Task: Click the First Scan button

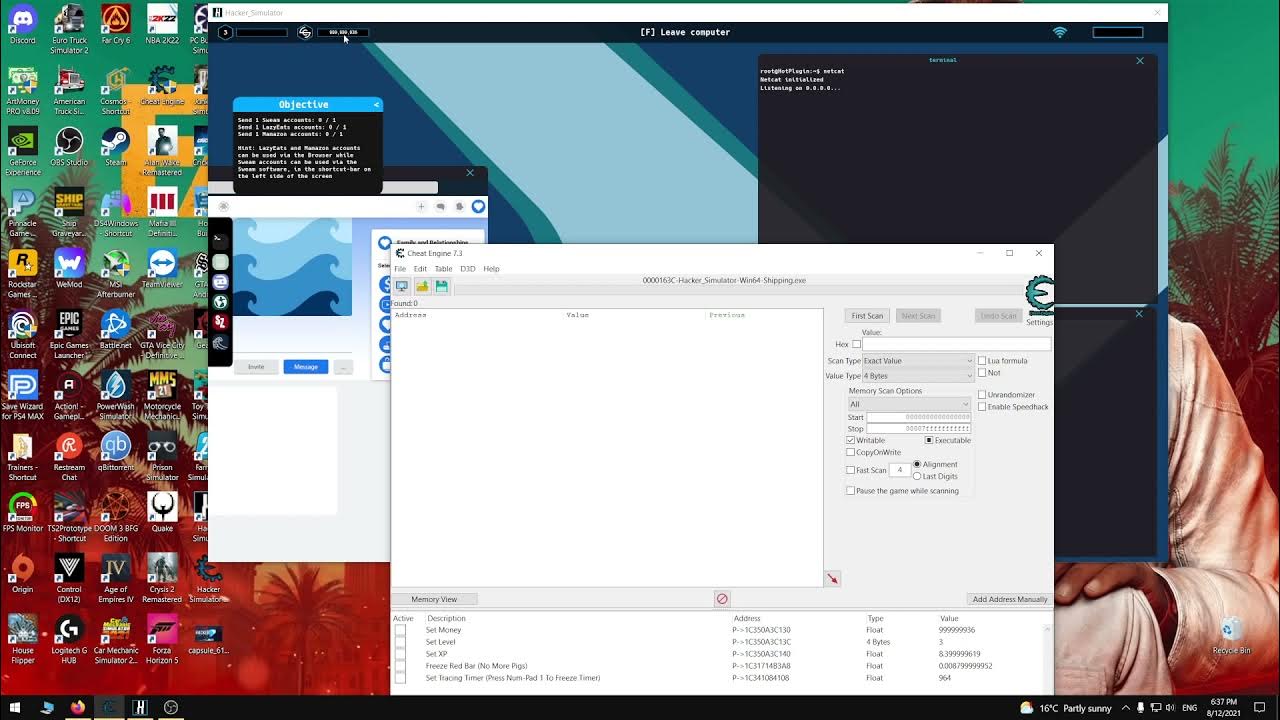Action: pyautogui.click(x=867, y=315)
